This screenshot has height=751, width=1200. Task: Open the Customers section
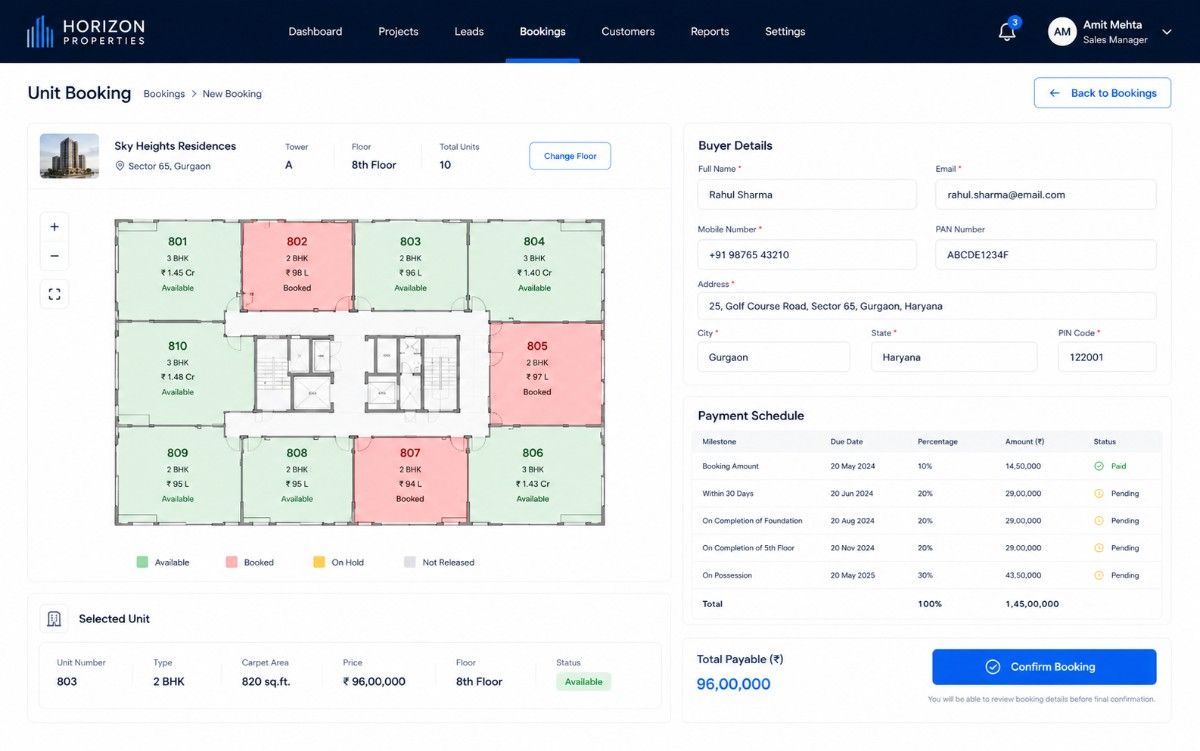628,32
